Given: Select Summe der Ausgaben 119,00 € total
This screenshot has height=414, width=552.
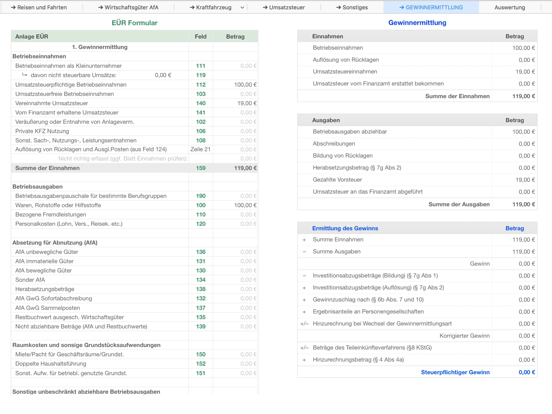Looking at the screenshot, I should click(523, 204).
